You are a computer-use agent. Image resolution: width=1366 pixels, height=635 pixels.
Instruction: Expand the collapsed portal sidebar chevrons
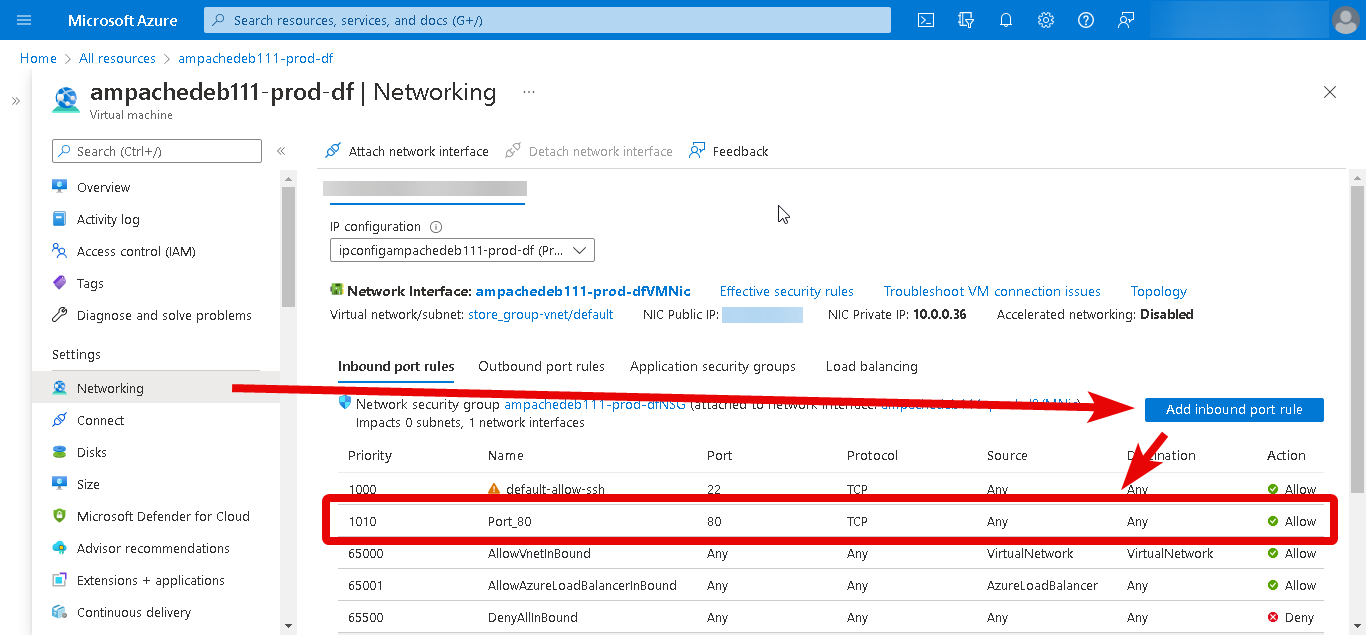pos(16,101)
